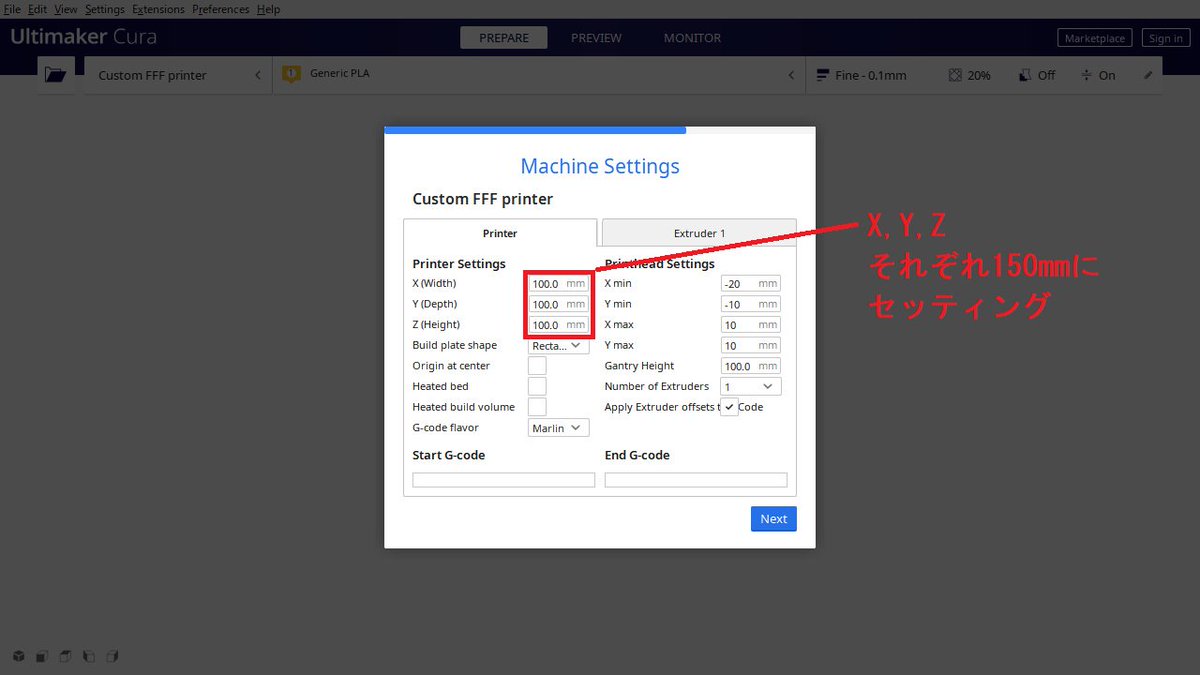Image resolution: width=1200 pixels, height=675 pixels.
Task: Click the Printer Settings heading
Action: click(x=459, y=264)
